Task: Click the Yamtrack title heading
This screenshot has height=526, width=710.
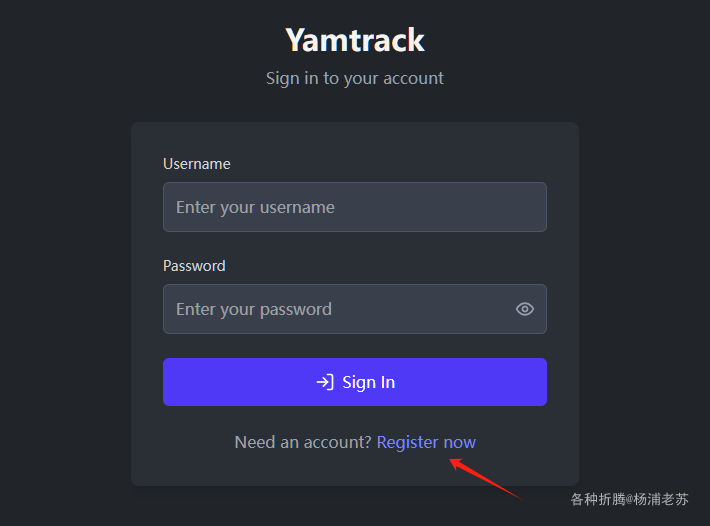Action: [x=355, y=40]
